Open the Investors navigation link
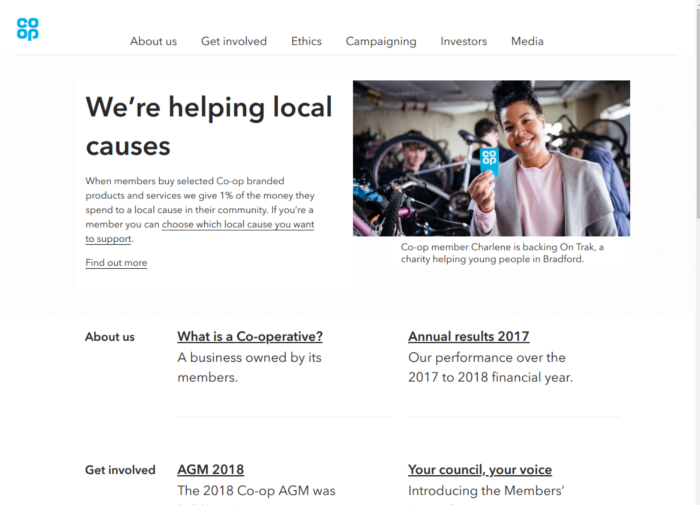700x505 pixels. click(463, 42)
